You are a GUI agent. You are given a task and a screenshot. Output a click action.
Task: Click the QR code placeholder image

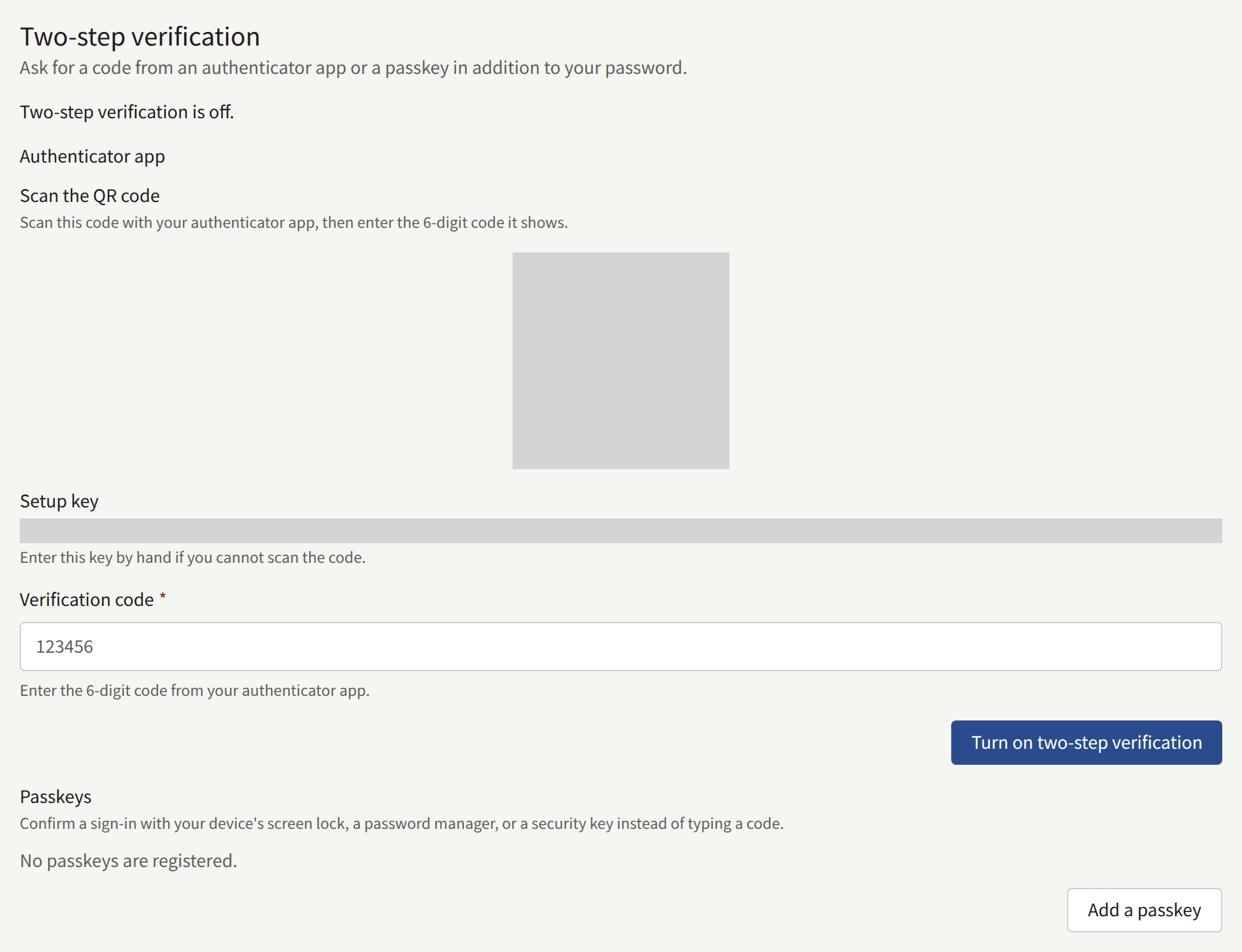621,361
